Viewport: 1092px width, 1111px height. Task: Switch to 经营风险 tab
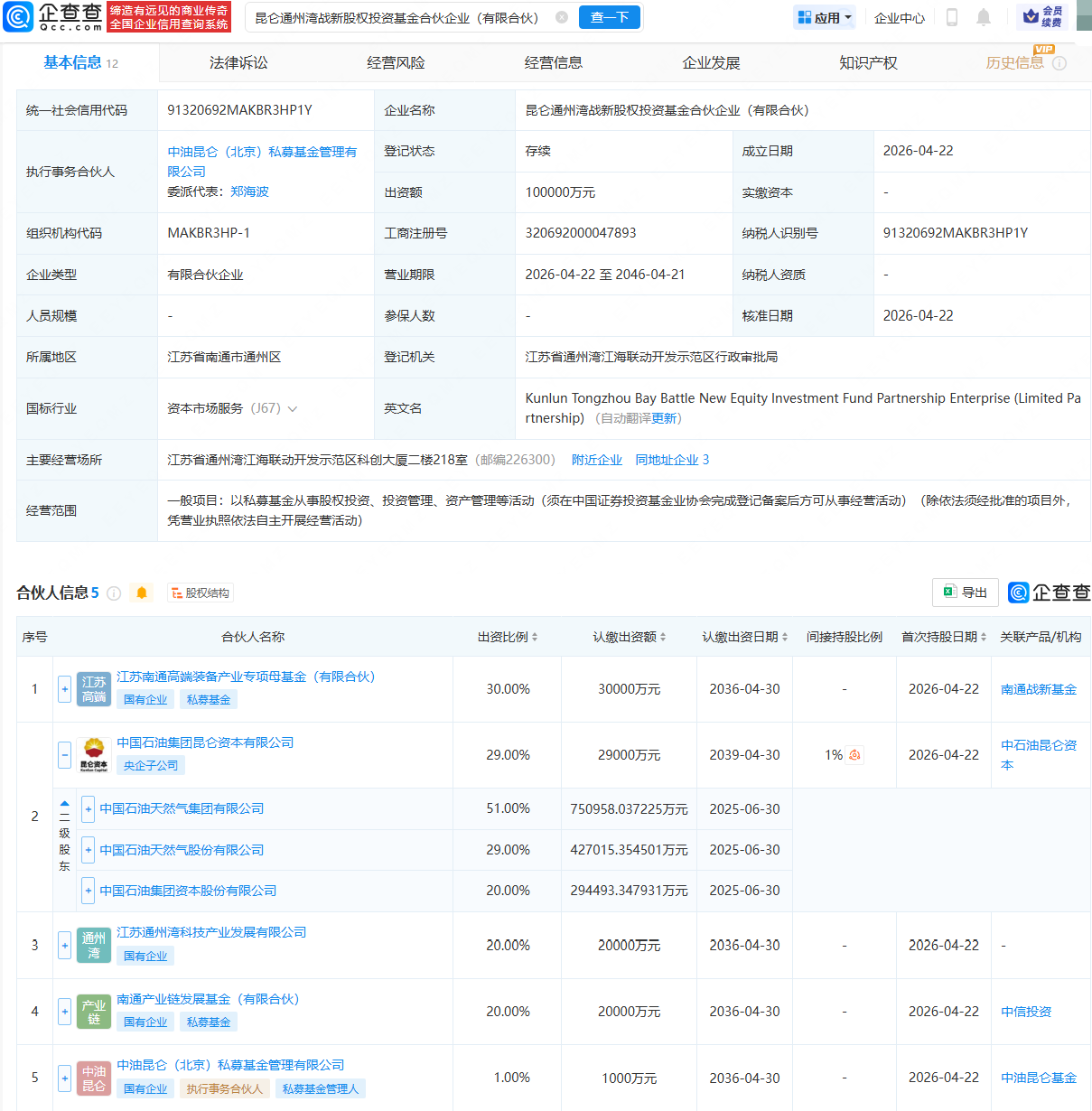(x=396, y=63)
